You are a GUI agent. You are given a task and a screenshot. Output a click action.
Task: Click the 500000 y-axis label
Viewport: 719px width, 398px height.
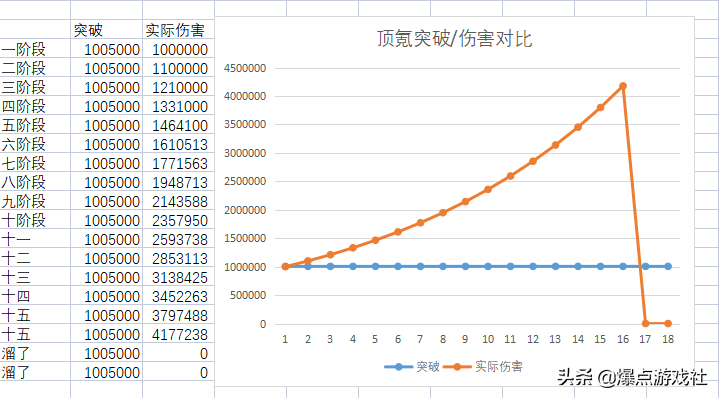pos(248,295)
